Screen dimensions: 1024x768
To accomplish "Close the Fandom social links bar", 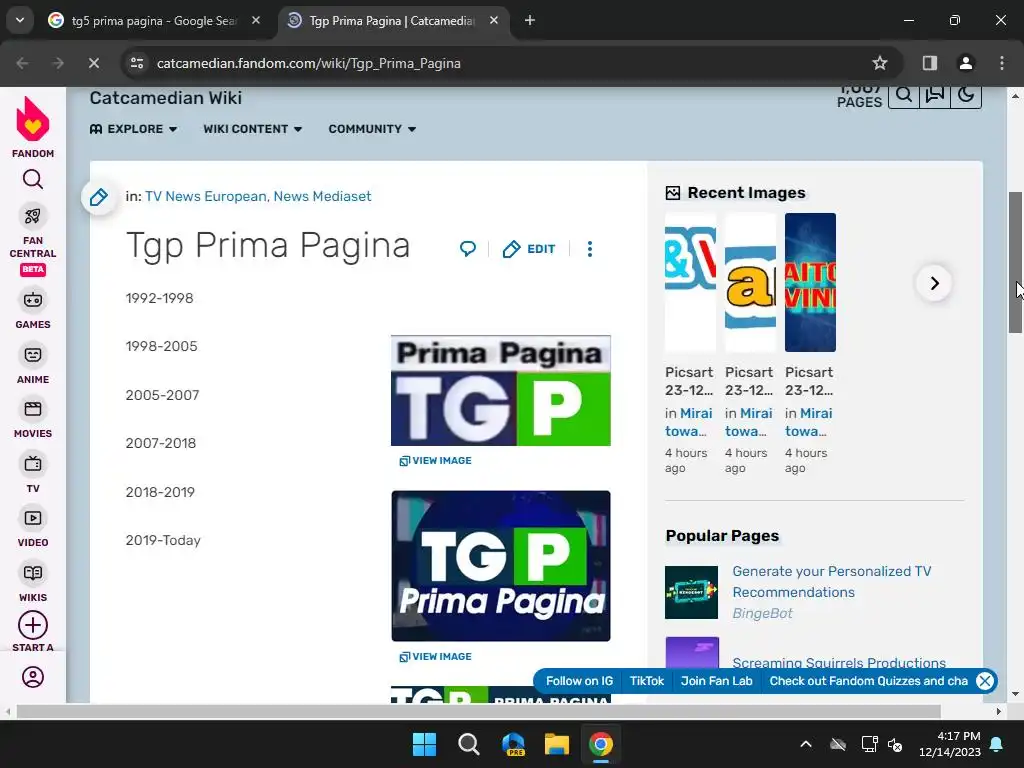I will click(985, 681).
